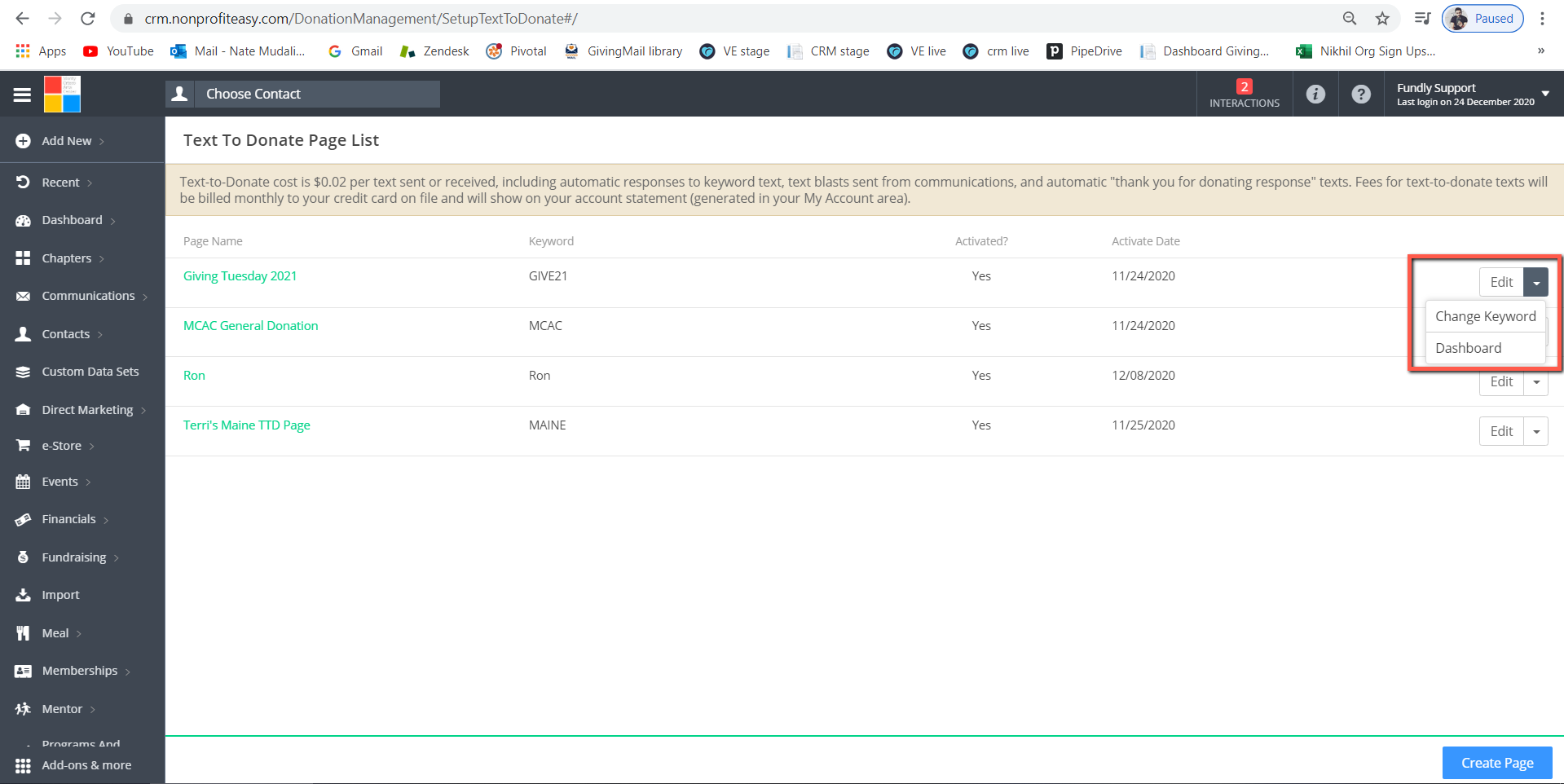
Task: Click the Keyword column header
Action: click(x=551, y=241)
